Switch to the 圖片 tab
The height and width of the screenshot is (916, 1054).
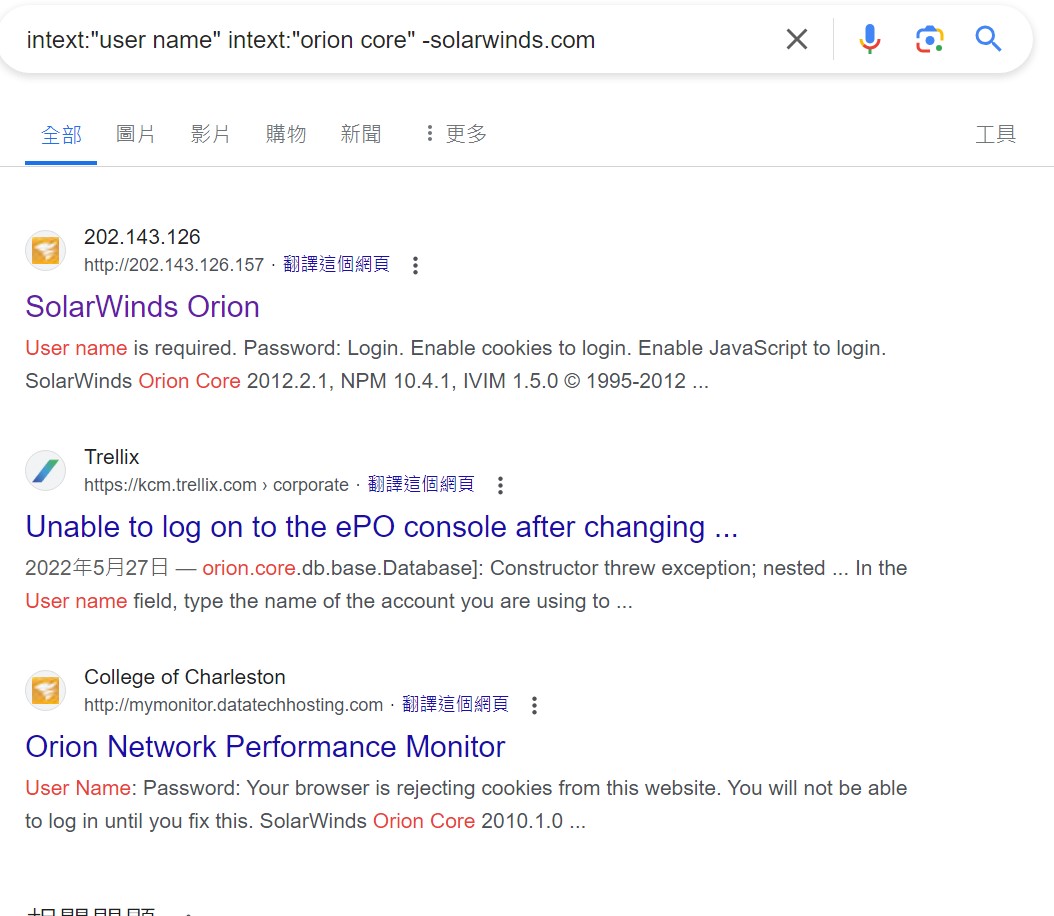pos(136,134)
